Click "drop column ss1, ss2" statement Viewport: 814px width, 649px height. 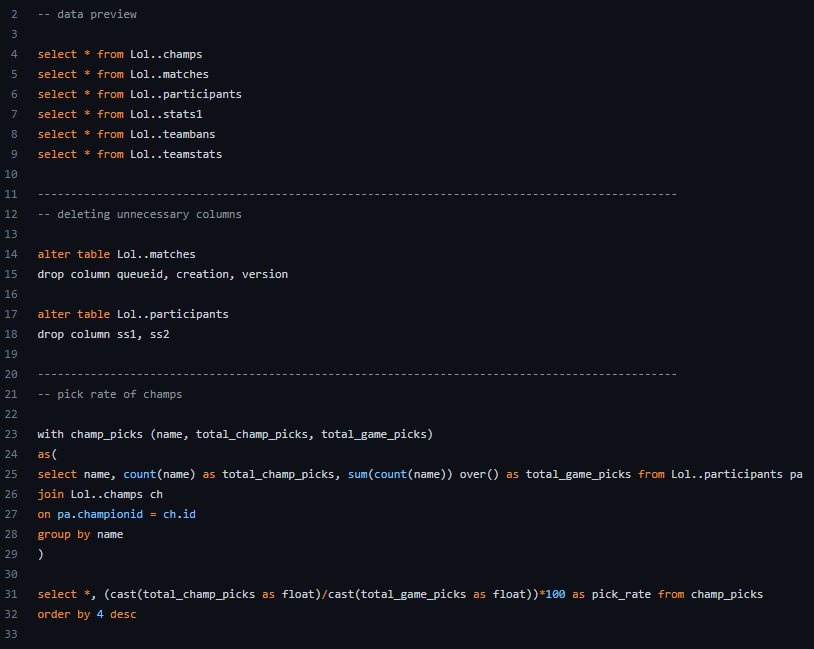103,334
